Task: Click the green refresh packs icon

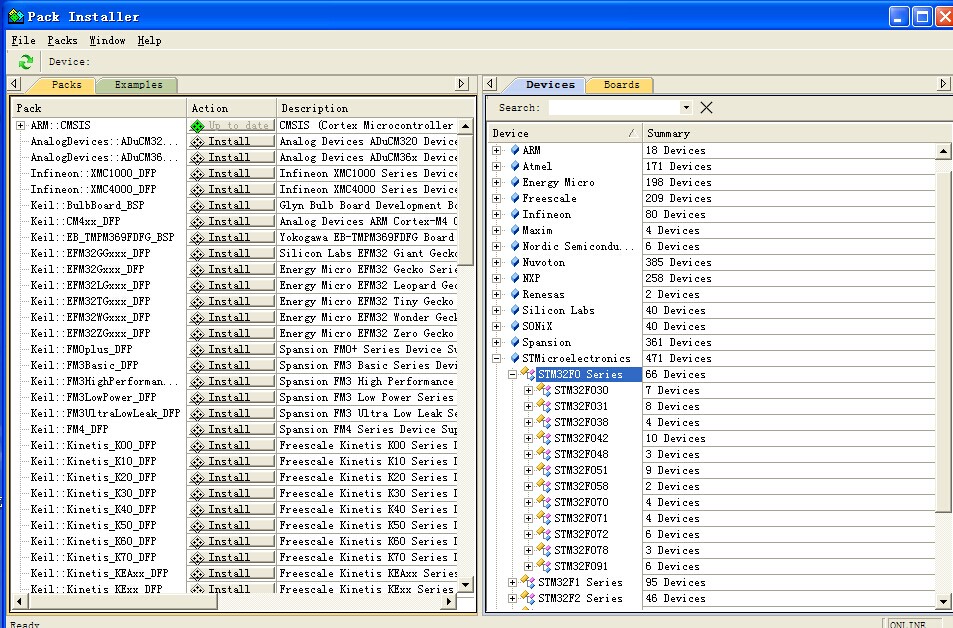Action: [26, 61]
